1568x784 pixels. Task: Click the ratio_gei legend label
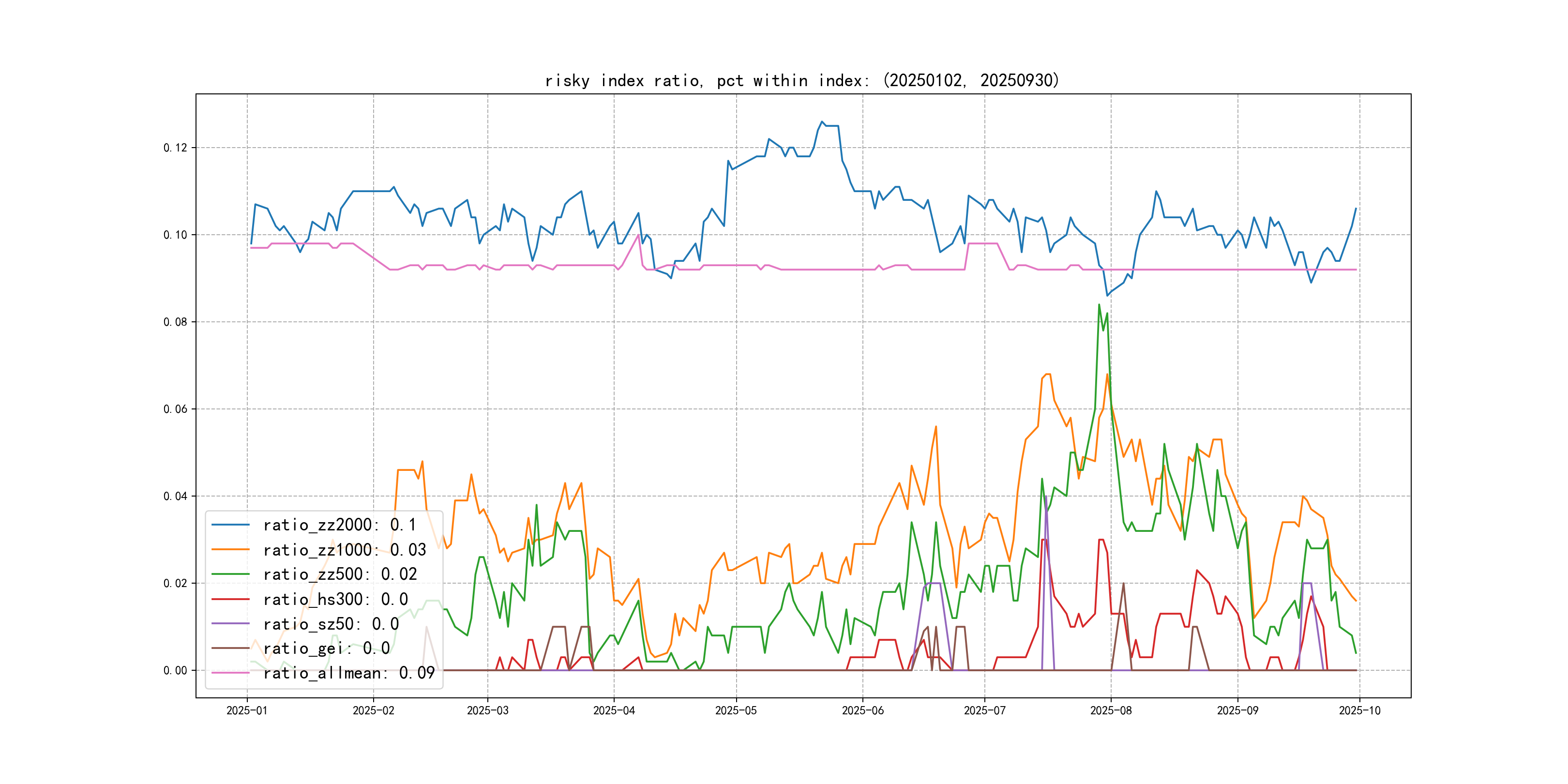(326, 648)
